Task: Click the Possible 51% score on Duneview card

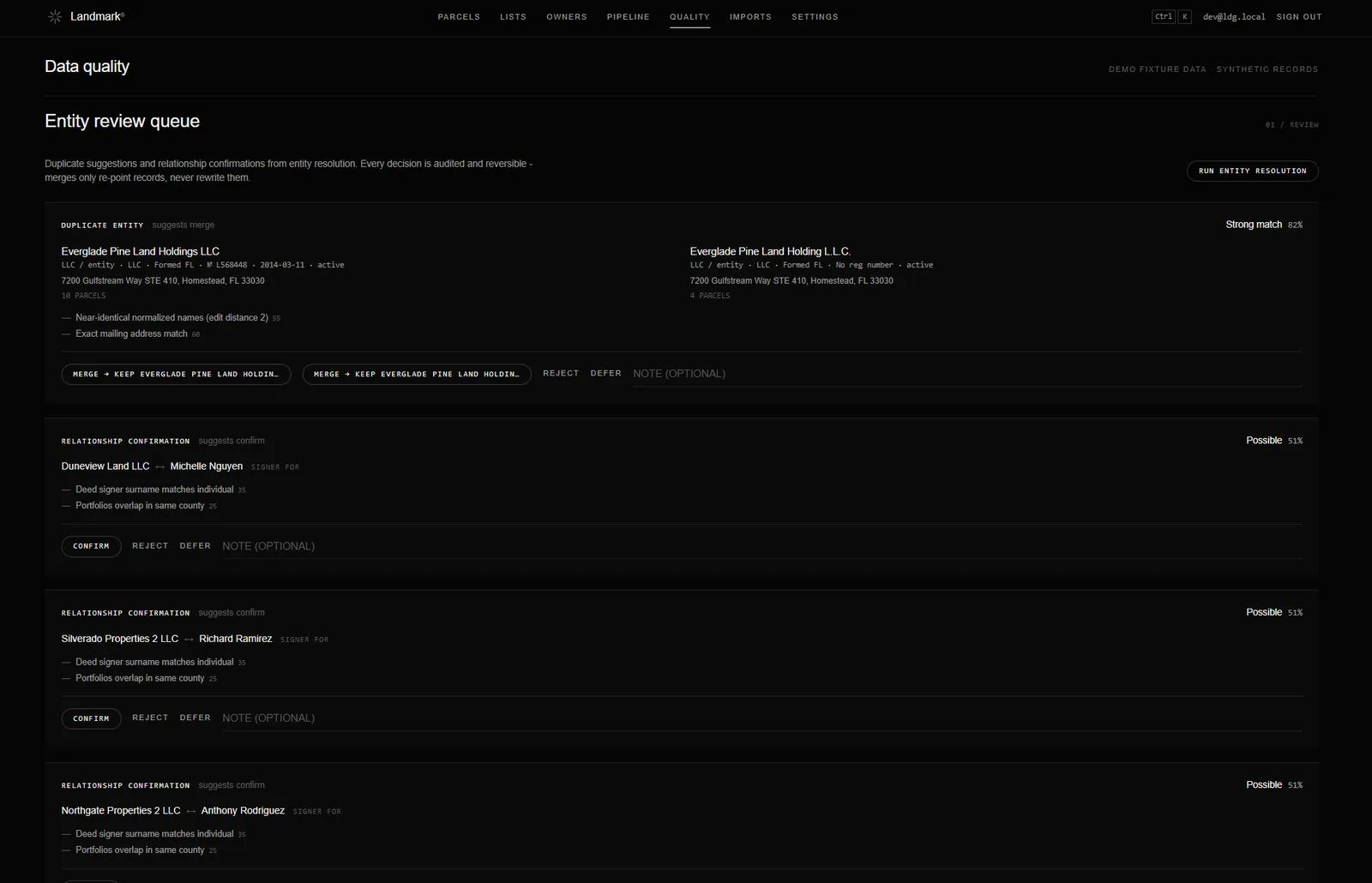Action: tap(1274, 441)
